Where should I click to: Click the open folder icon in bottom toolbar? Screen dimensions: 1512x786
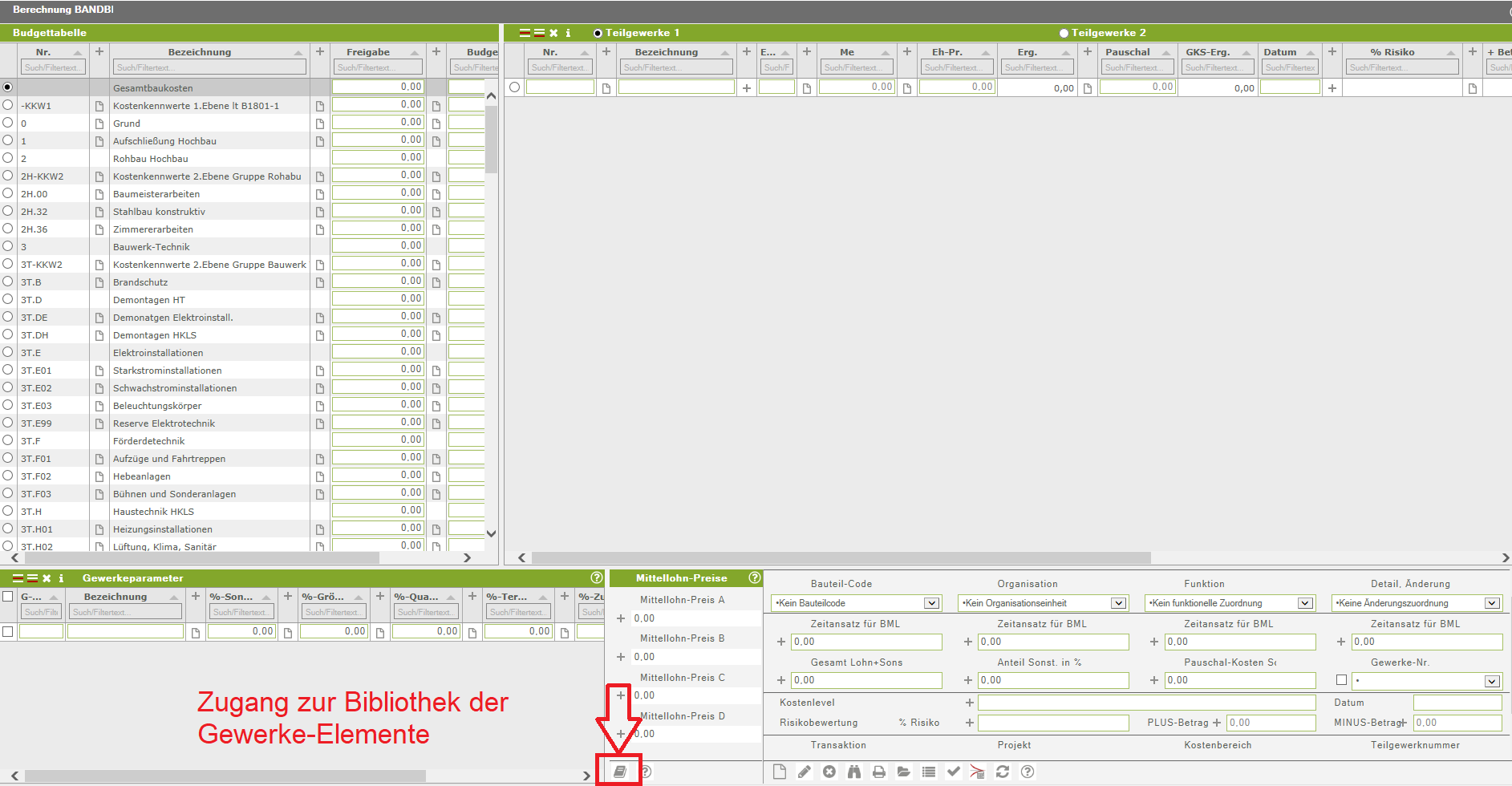[904, 772]
